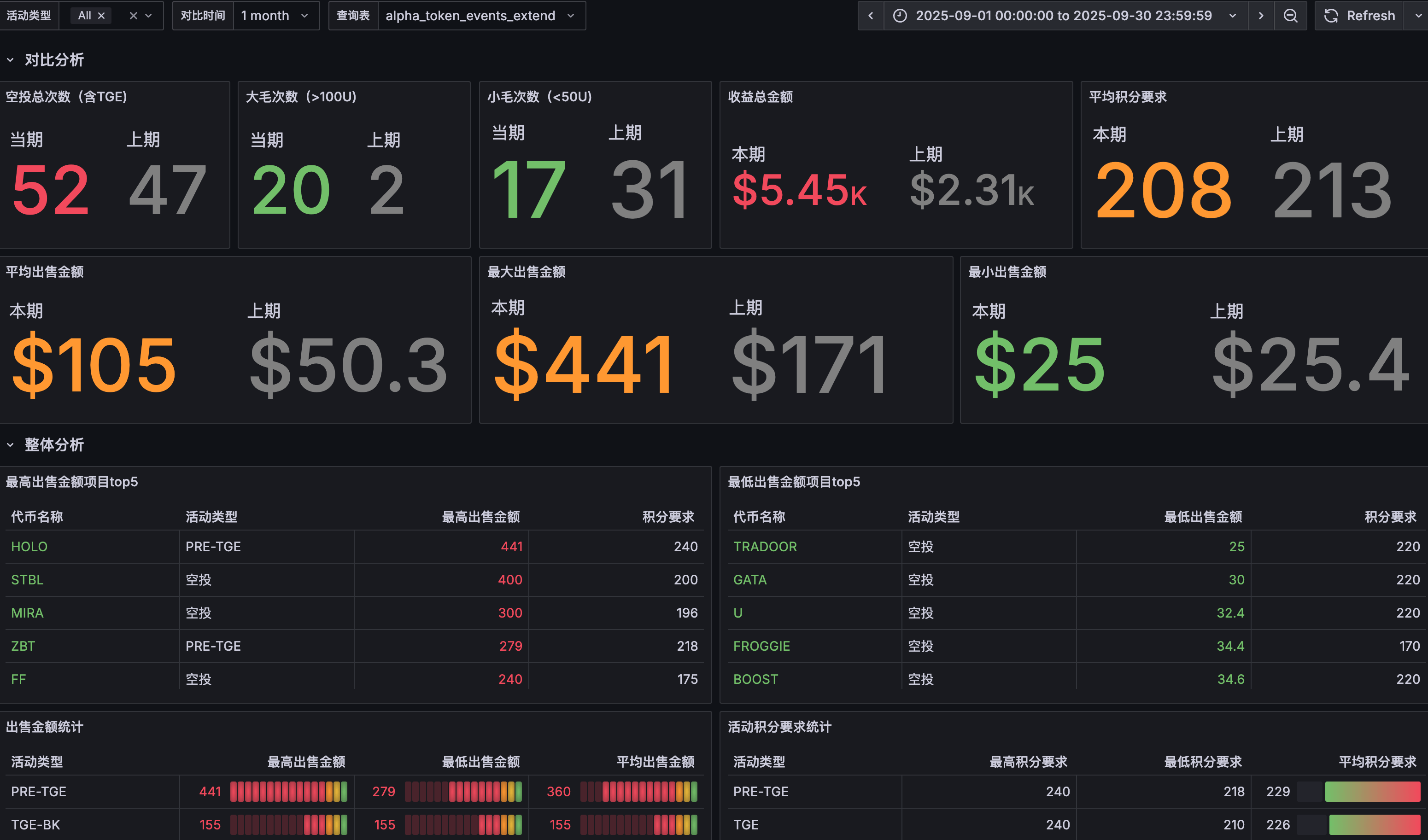Remove the All tag in 活动类型 filter
This screenshot has height=840, width=1428.
click(x=101, y=15)
